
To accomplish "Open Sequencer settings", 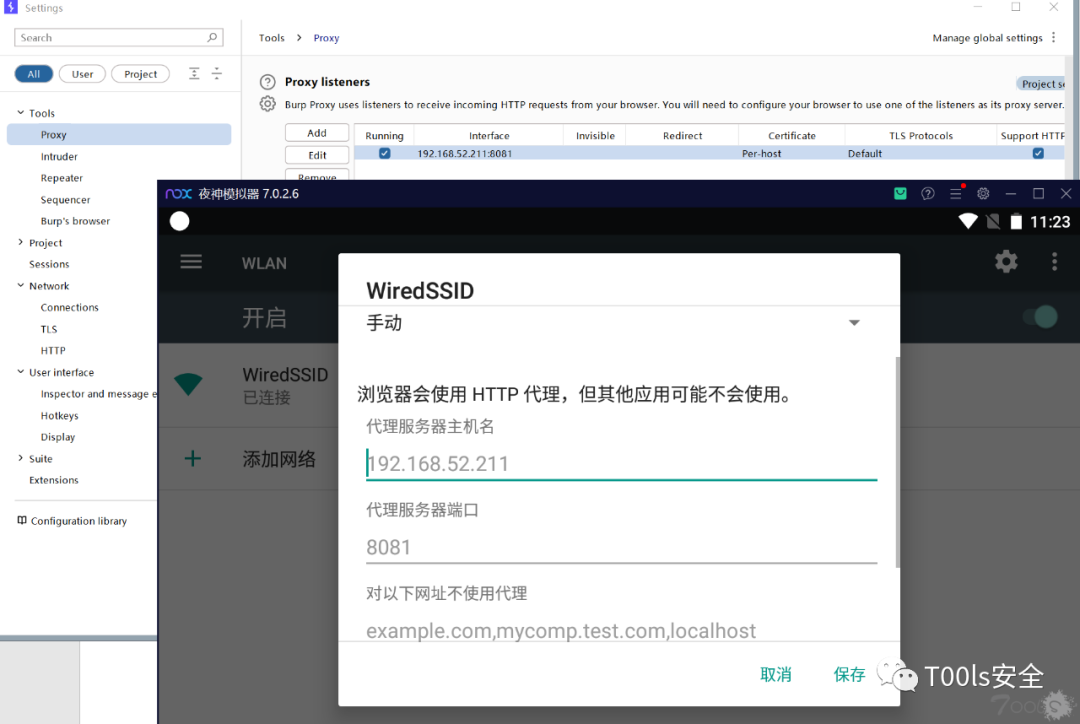I will (x=65, y=200).
